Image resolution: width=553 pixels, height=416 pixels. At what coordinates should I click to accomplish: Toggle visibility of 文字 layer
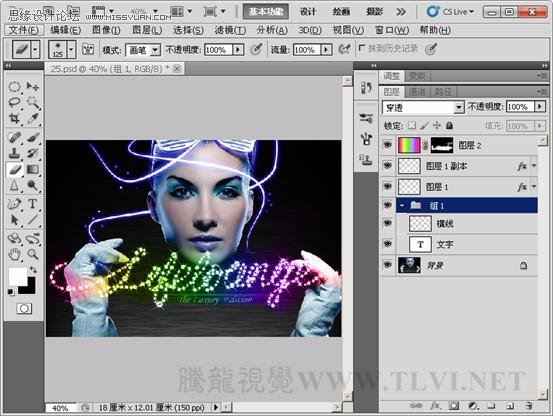click(388, 244)
